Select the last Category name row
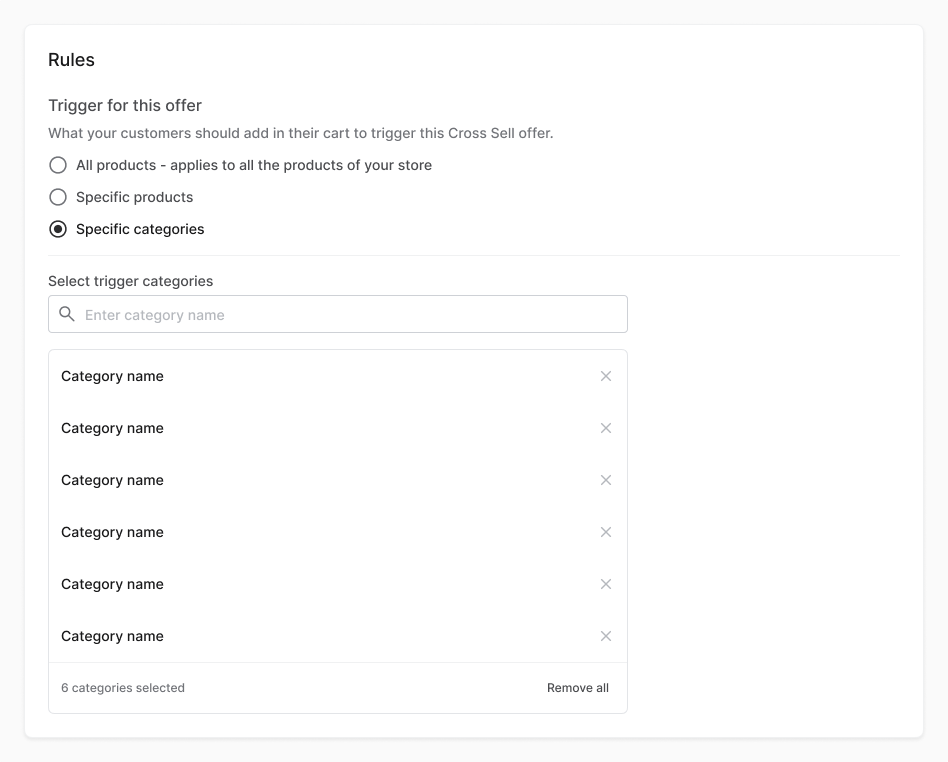Screen dimensions: 948x762 (338, 636)
